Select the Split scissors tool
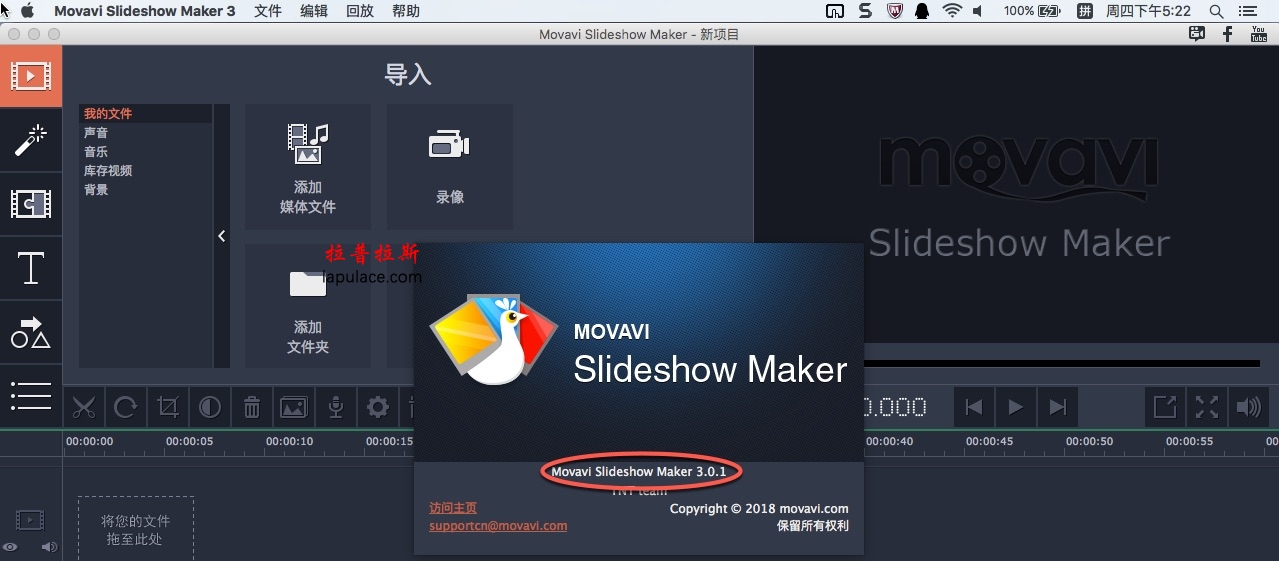The image size is (1279, 561). (84, 407)
